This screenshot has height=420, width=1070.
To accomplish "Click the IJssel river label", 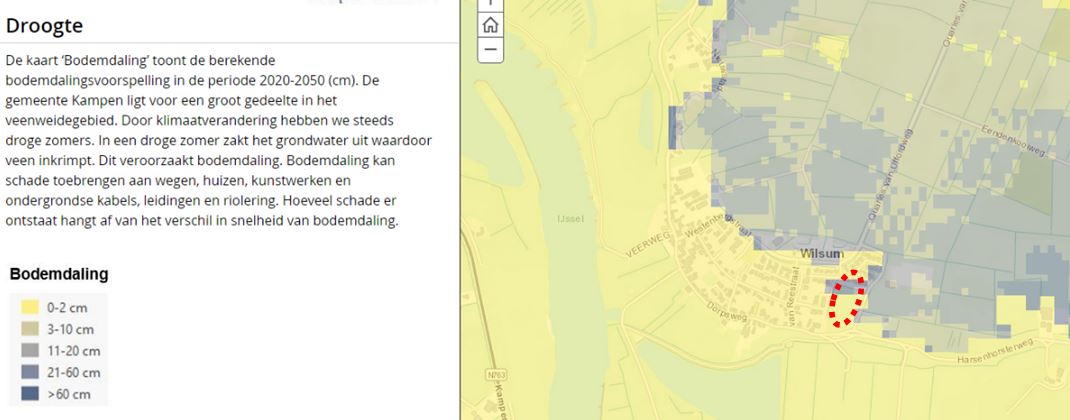I will coord(571,219).
